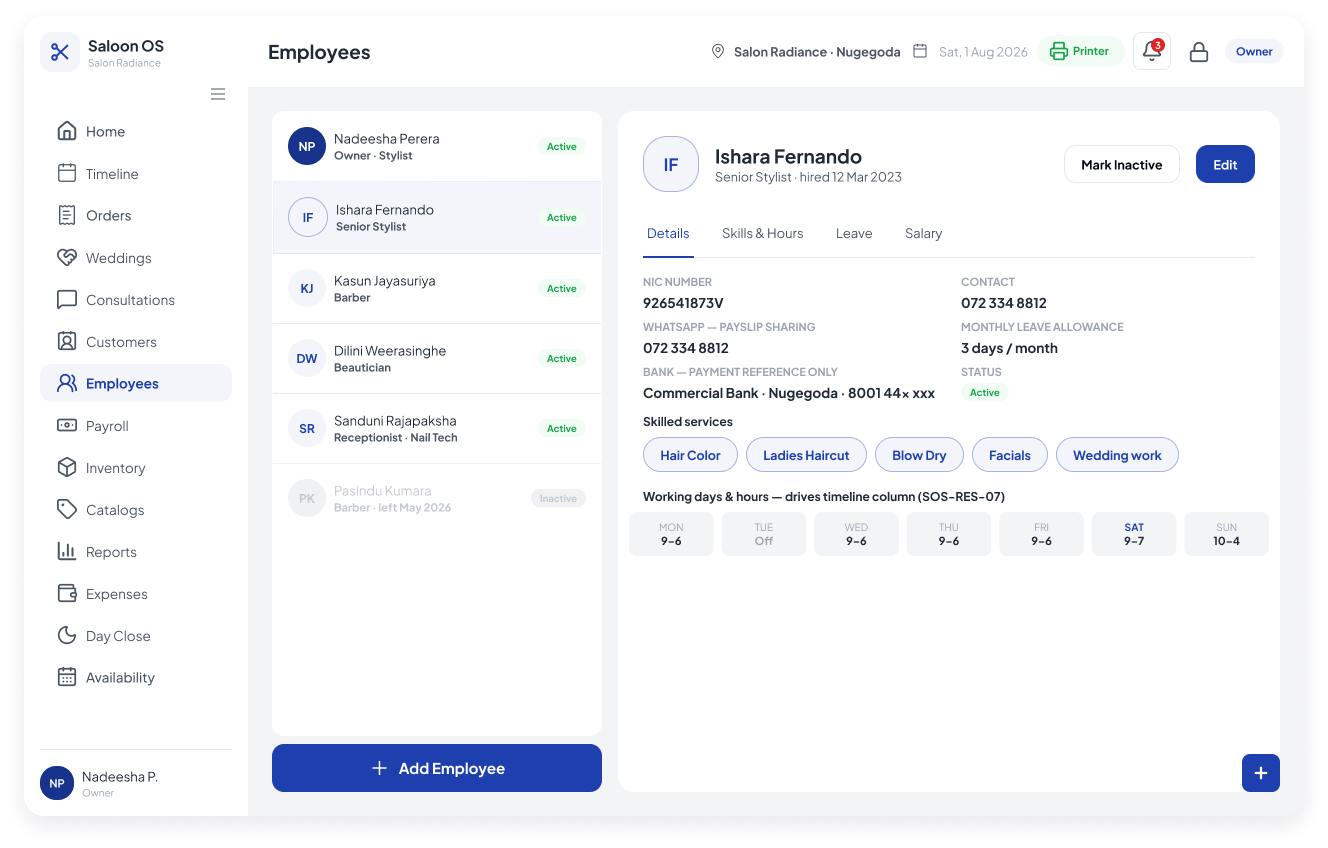Select the Salon Radiance · Nugegoda location

806,52
